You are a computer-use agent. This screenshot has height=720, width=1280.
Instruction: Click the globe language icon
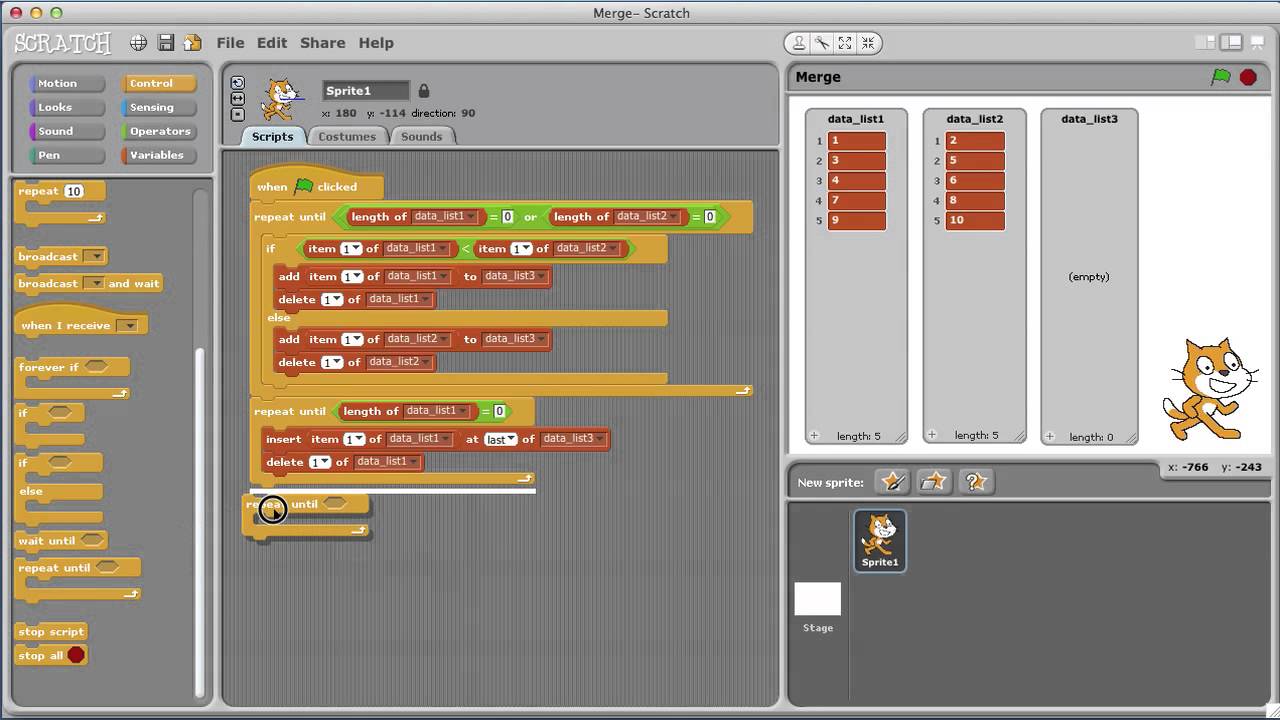pyautogui.click(x=139, y=43)
